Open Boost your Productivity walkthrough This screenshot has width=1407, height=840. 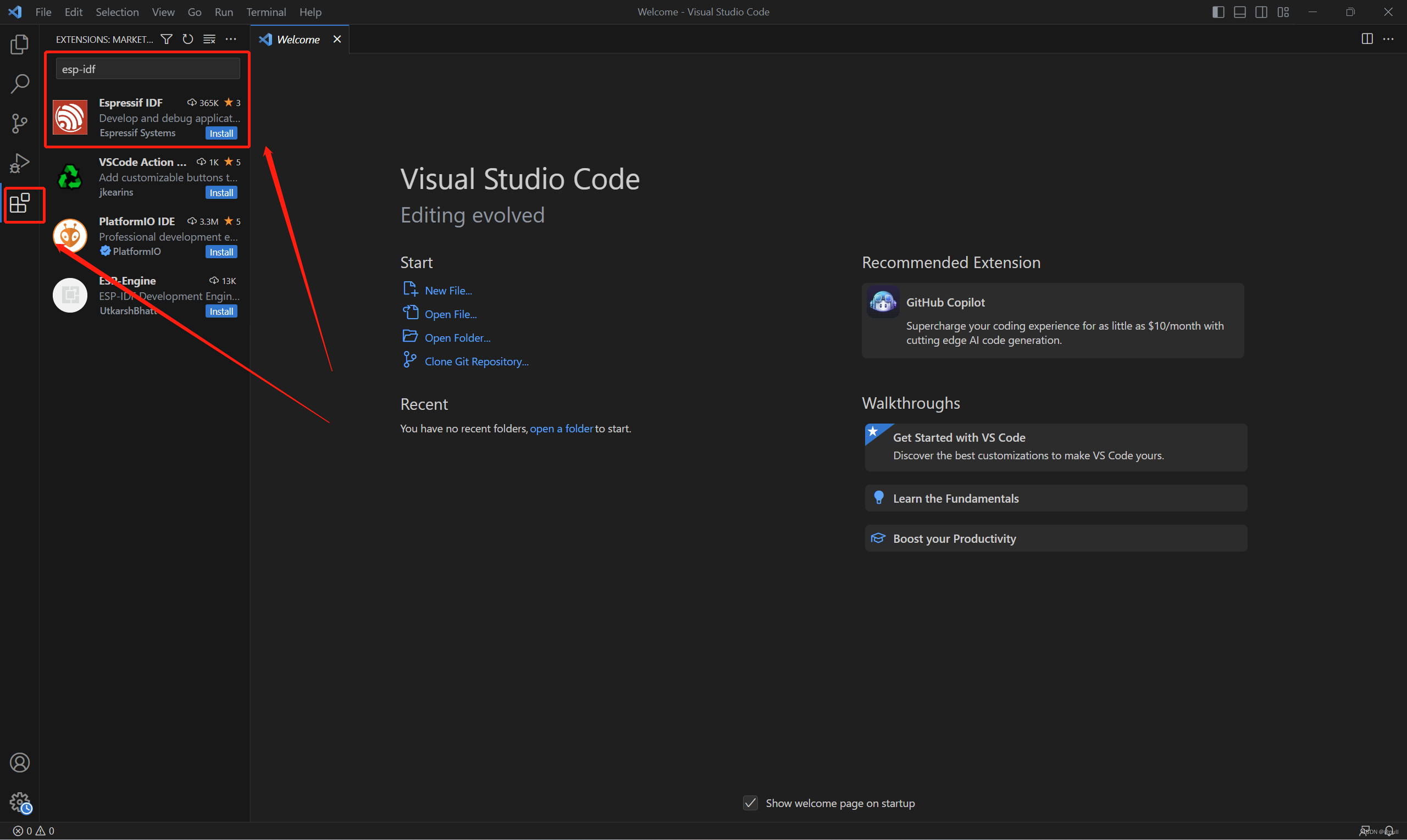[x=1056, y=538]
